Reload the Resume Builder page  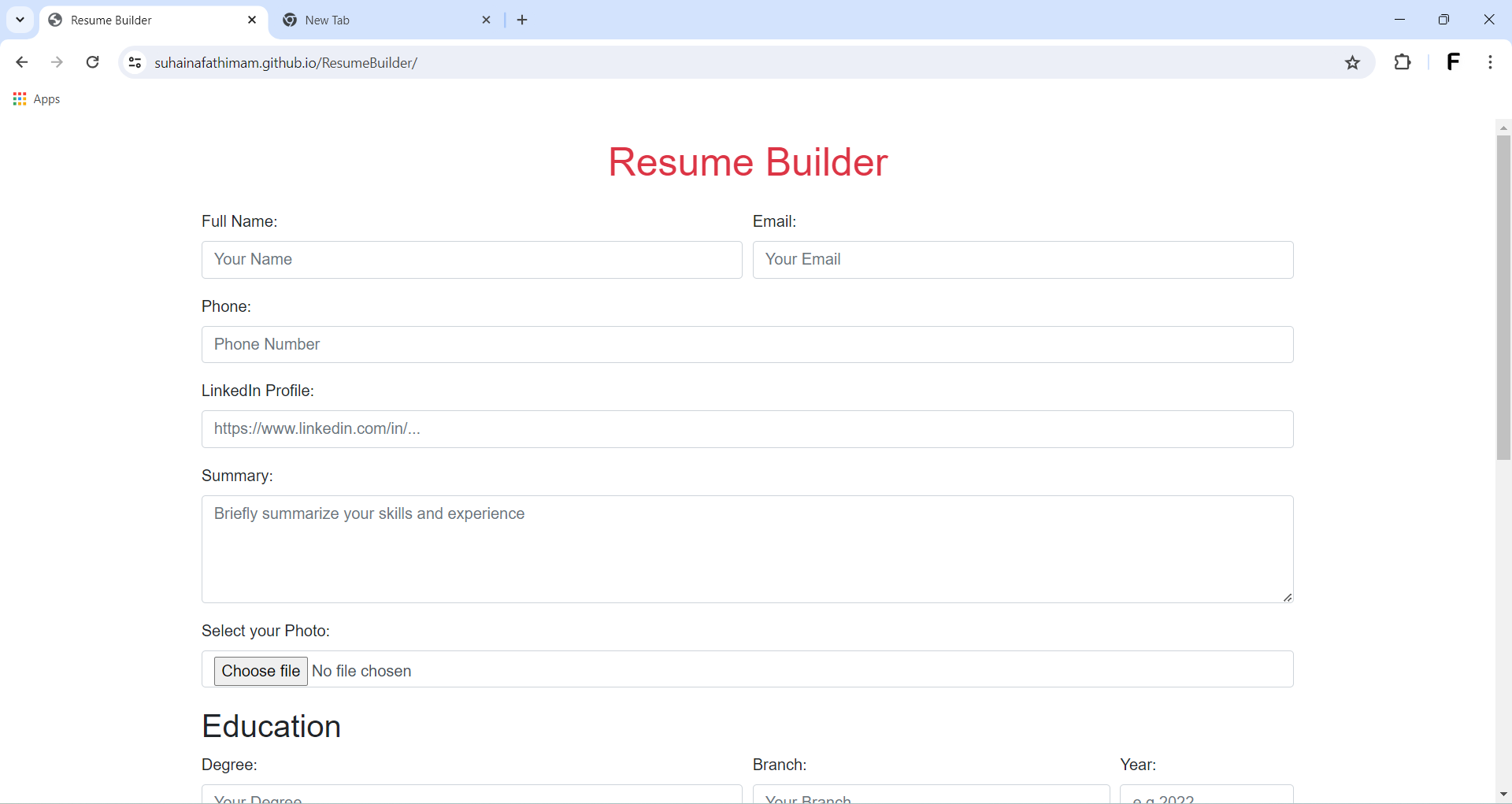[92, 62]
